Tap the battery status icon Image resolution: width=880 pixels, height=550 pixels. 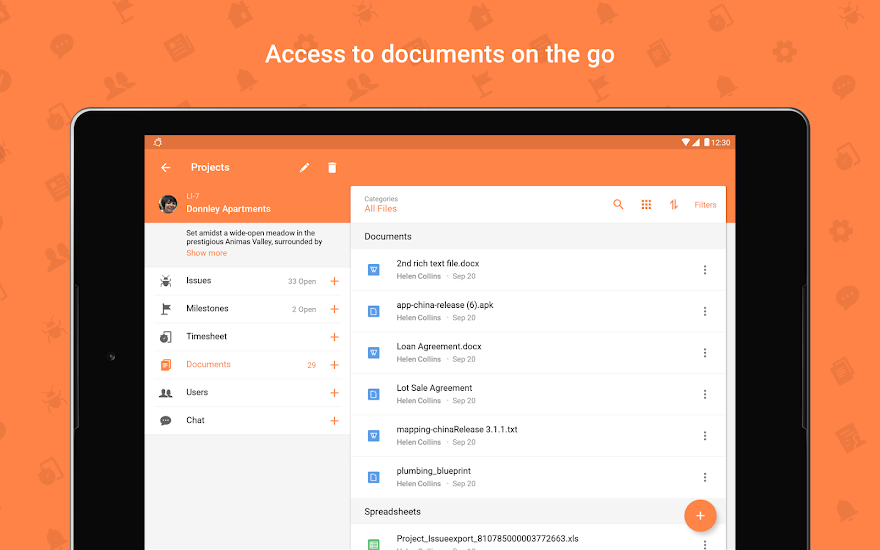[707, 143]
